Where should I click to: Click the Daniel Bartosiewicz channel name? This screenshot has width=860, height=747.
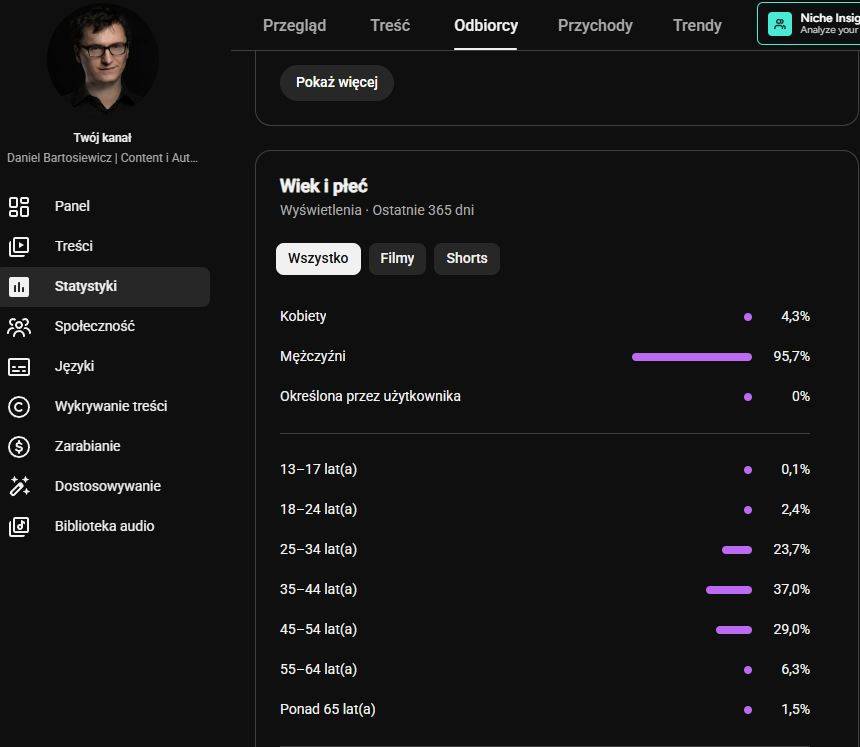coord(103,158)
